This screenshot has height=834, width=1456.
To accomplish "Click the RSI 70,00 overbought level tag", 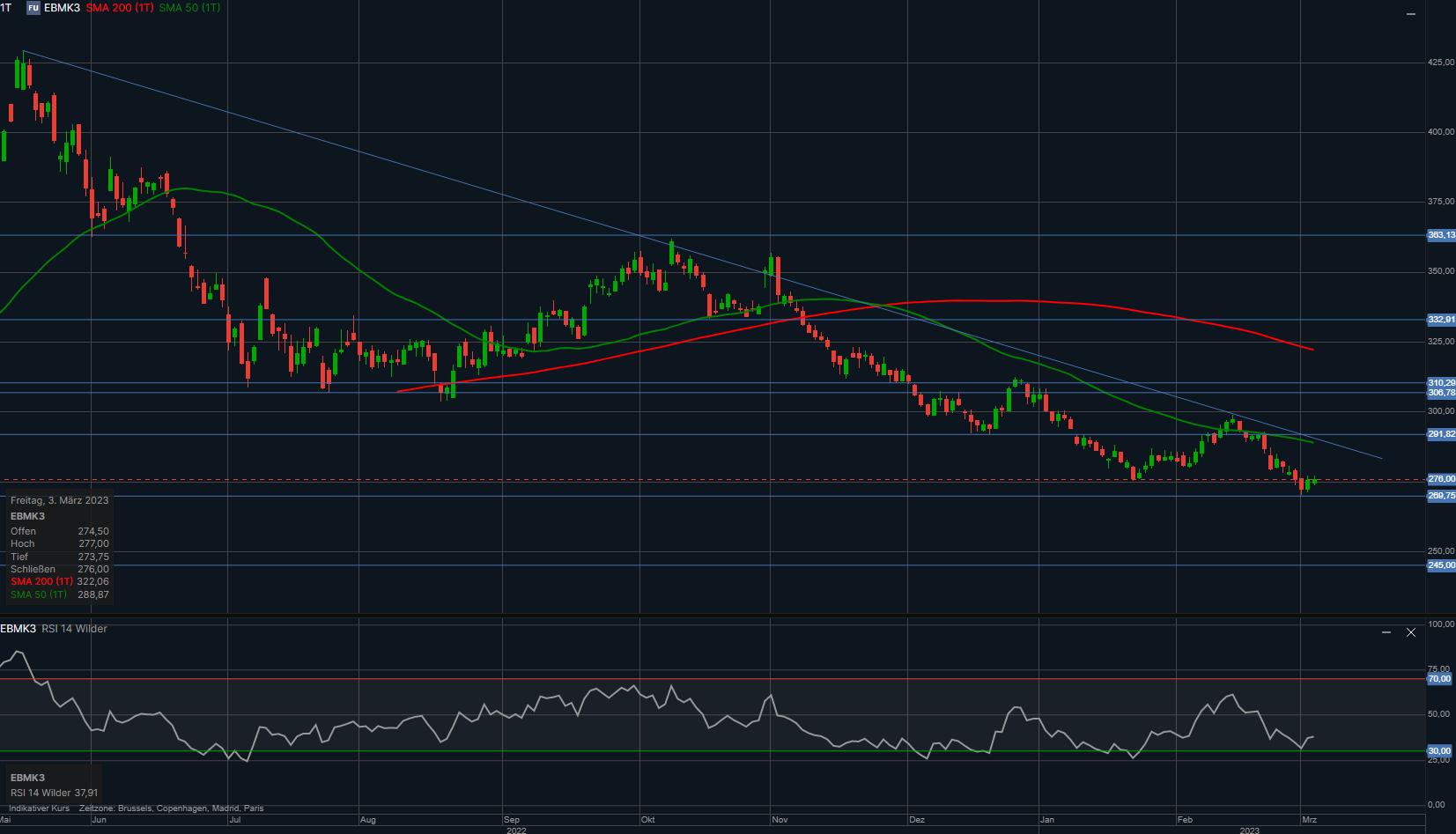I will tap(1439, 679).
